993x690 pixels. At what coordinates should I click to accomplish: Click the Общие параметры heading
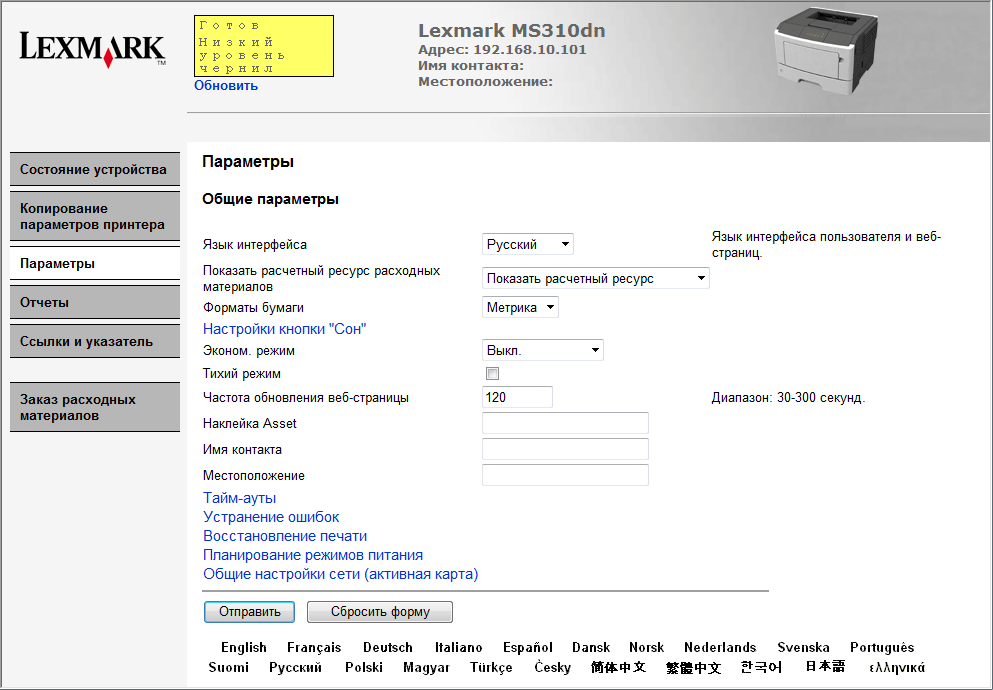pyautogui.click(x=270, y=199)
